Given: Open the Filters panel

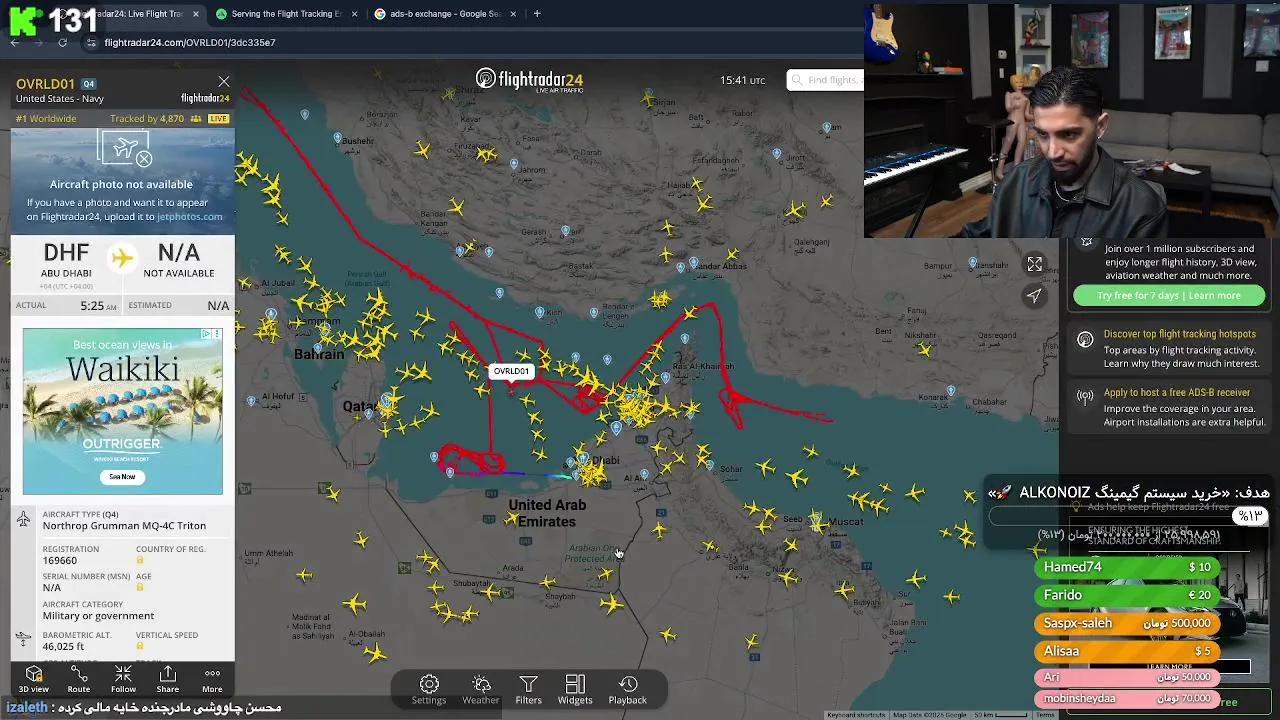Looking at the screenshot, I should (x=528, y=690).
